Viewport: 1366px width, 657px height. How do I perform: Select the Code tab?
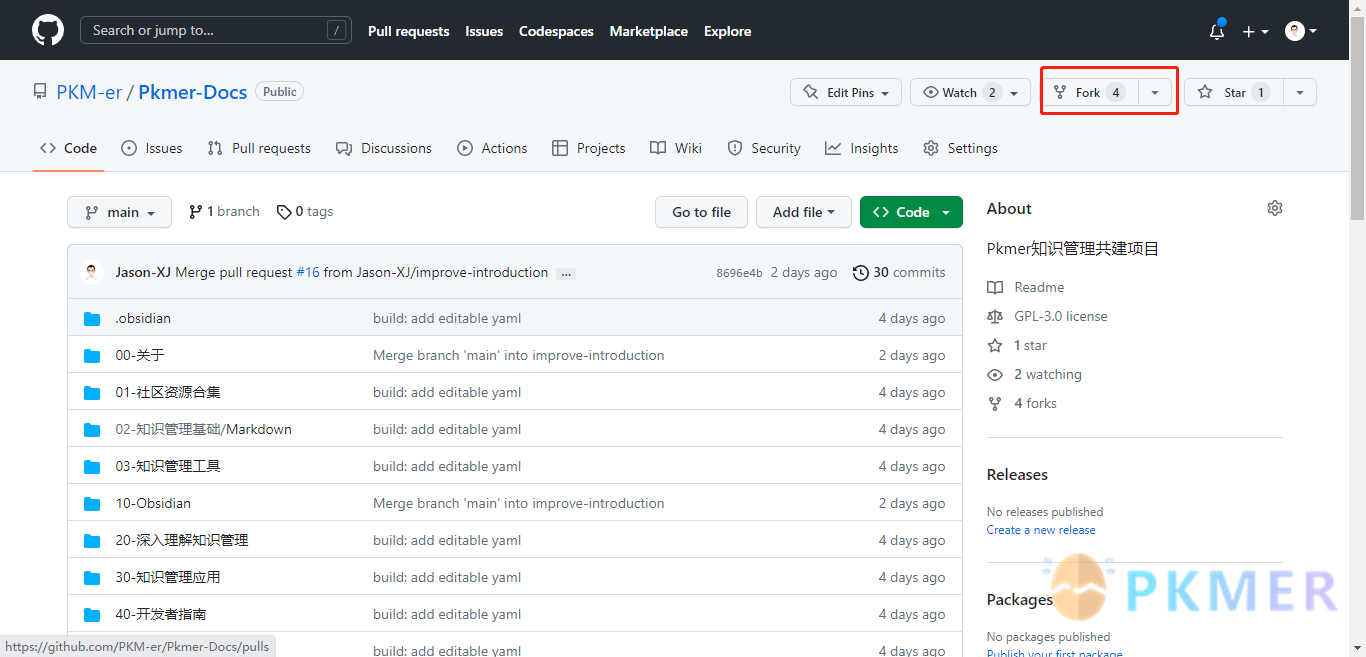click(x=69, y=148)
